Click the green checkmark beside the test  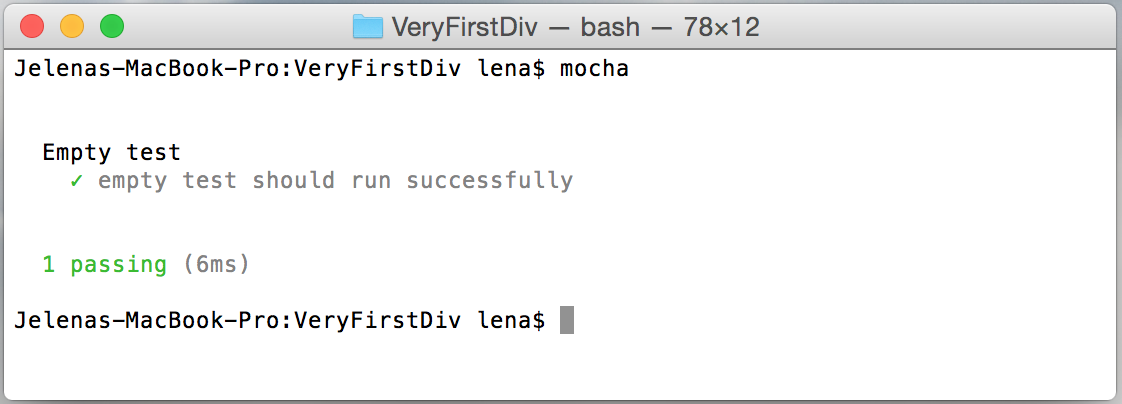[77, 180]
